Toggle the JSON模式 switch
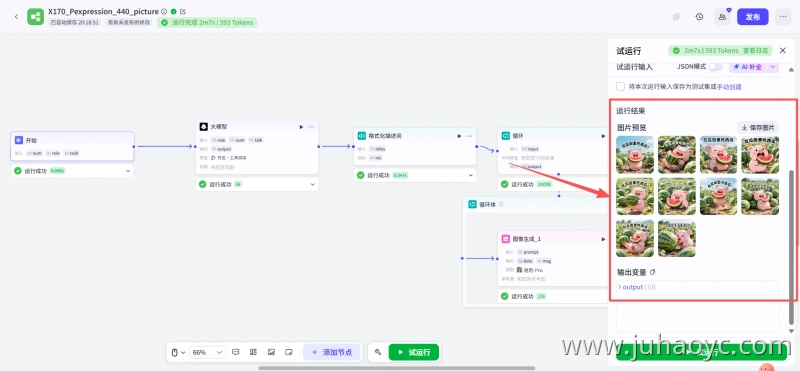The width and height of the screenshot is (800, 371). point(715,67)
